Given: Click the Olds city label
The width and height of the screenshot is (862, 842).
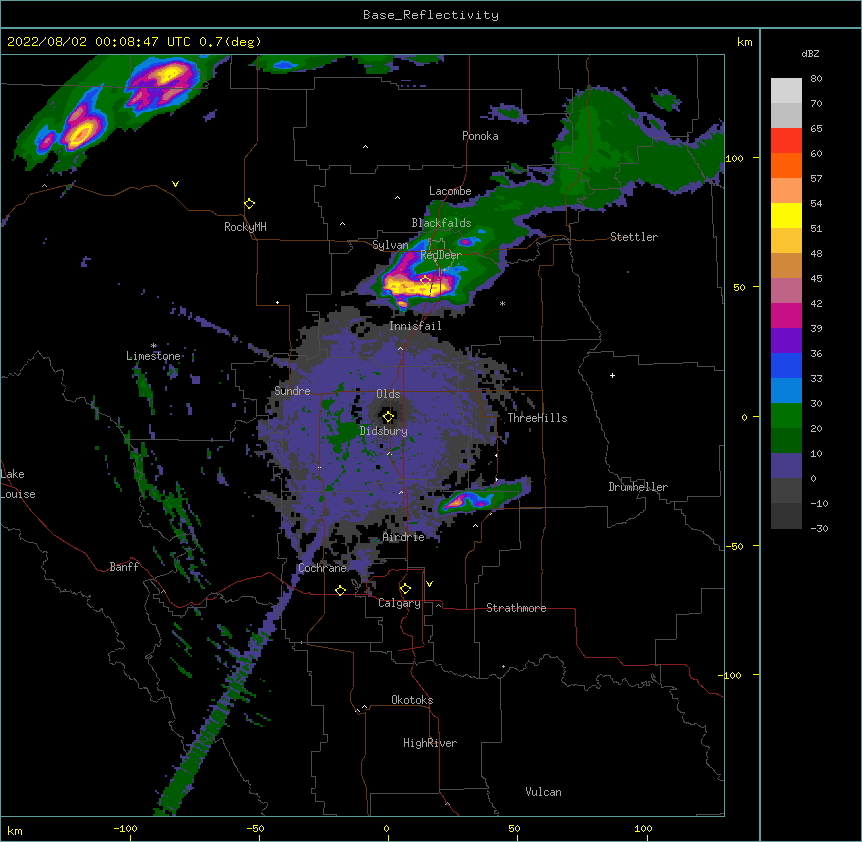Looking at the screenshot, I should [388, 394].
